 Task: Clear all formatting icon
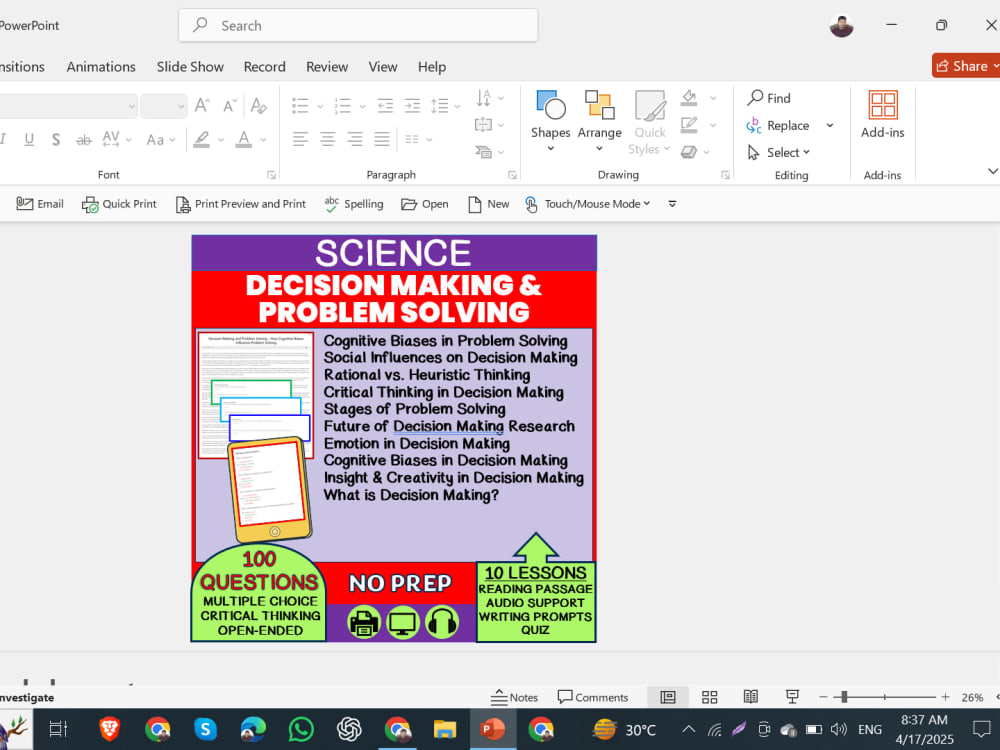[x=259, y=105]
